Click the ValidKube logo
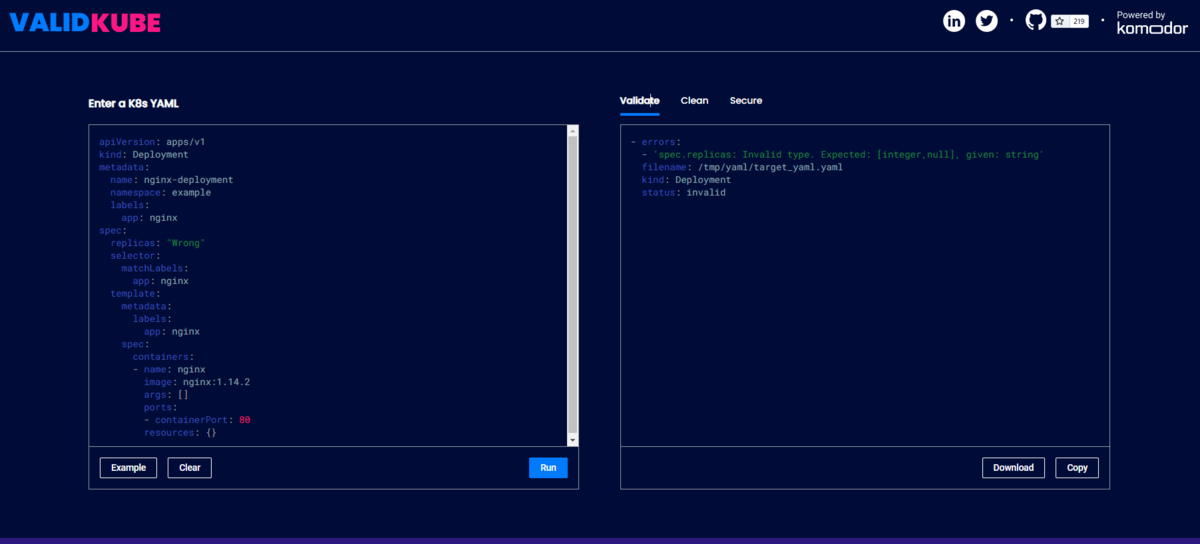The height and width of the screenshot is (544, 1200). [x=84, y=23]
